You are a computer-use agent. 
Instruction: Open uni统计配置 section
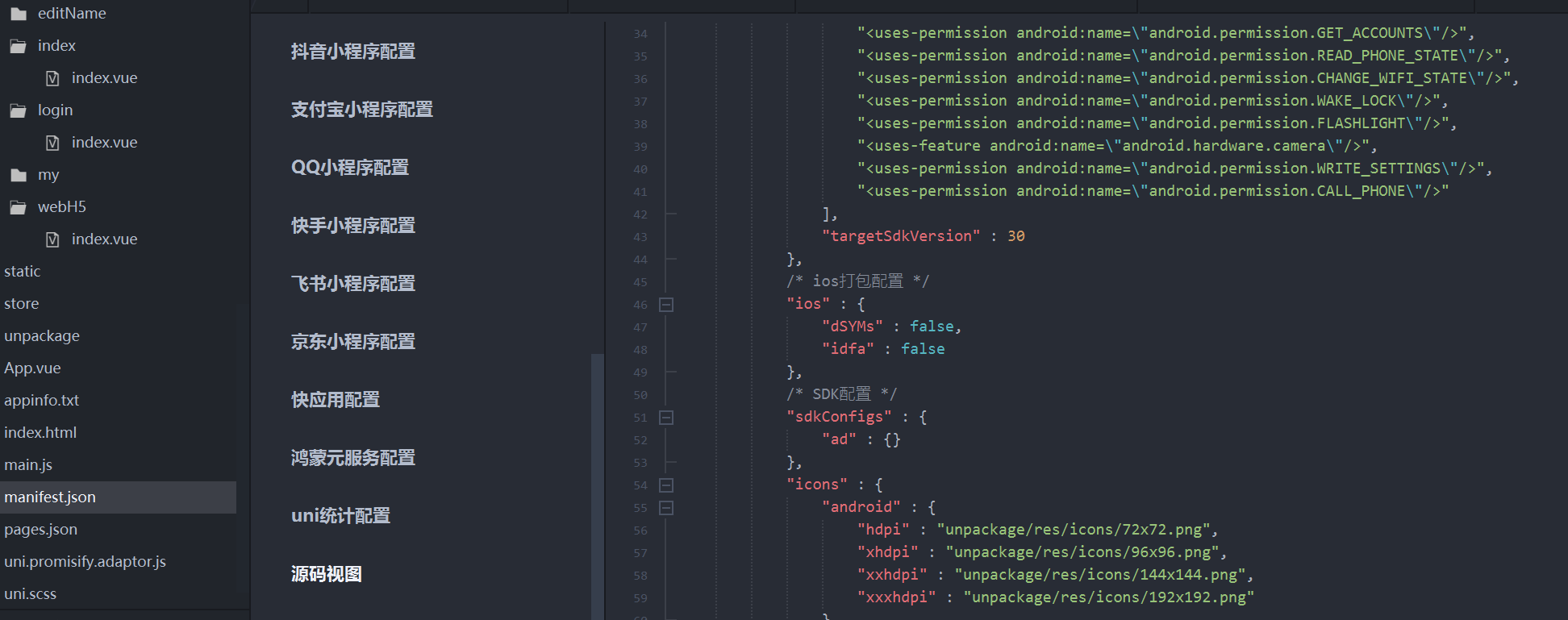point(340,516)
